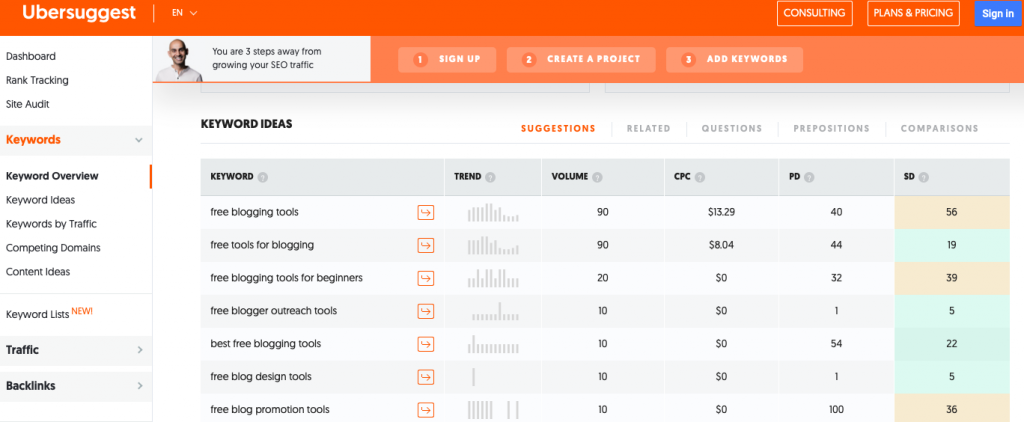Viewport: 1024px width, 422px height.
Task: Click volume value 20
Action: click(x=602, y=278)
